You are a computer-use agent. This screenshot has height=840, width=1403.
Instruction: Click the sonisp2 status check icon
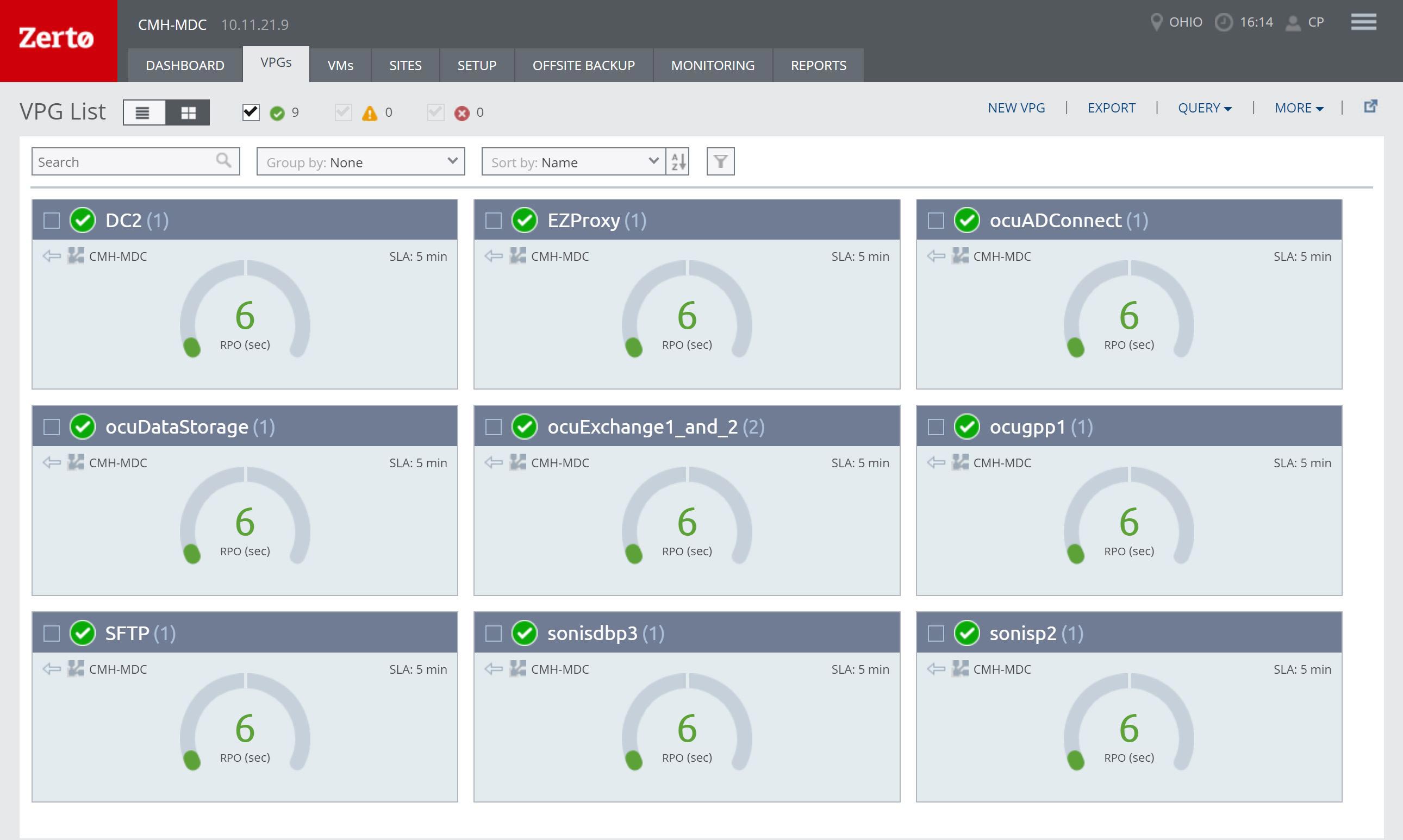tap(966, 633)
